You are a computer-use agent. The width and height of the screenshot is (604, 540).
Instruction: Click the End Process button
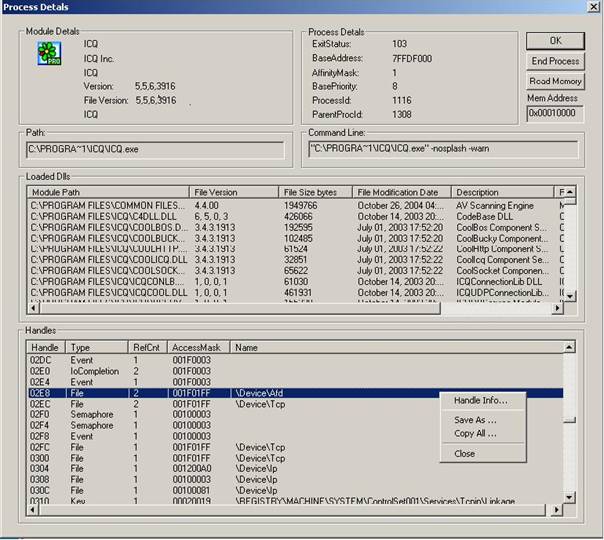point(555,61)
